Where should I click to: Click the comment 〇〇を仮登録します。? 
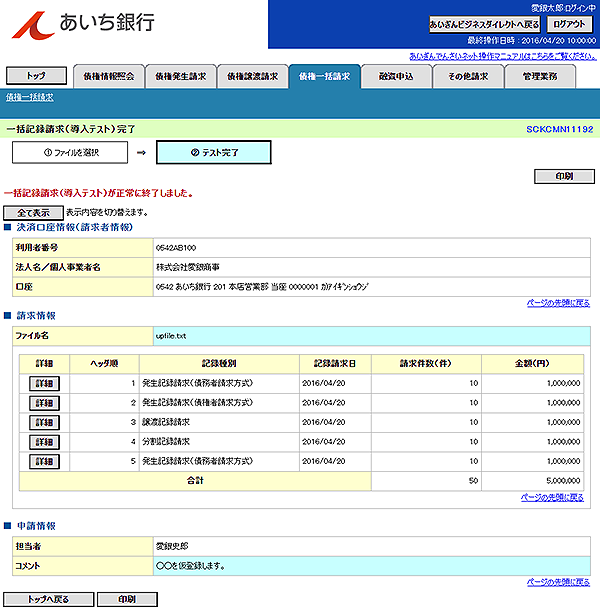(x=190, y=566)
